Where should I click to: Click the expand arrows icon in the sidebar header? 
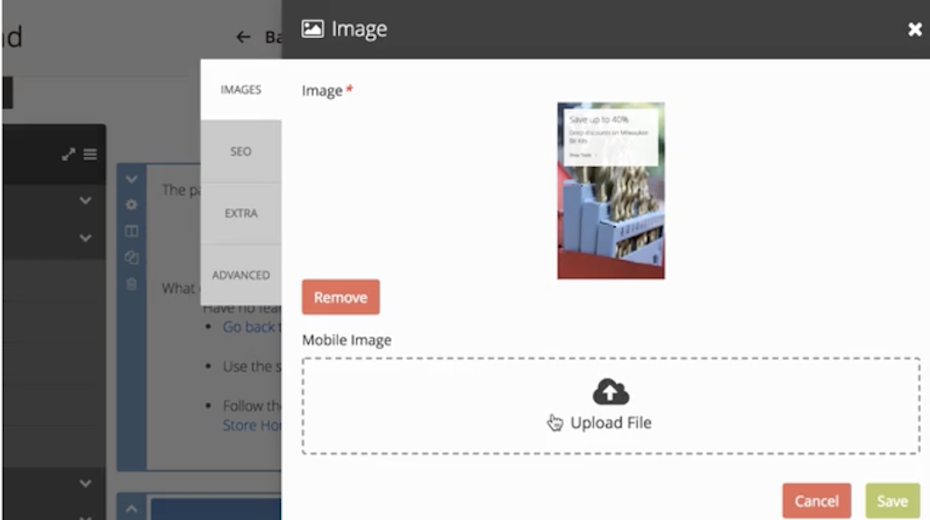coord(68,154)
